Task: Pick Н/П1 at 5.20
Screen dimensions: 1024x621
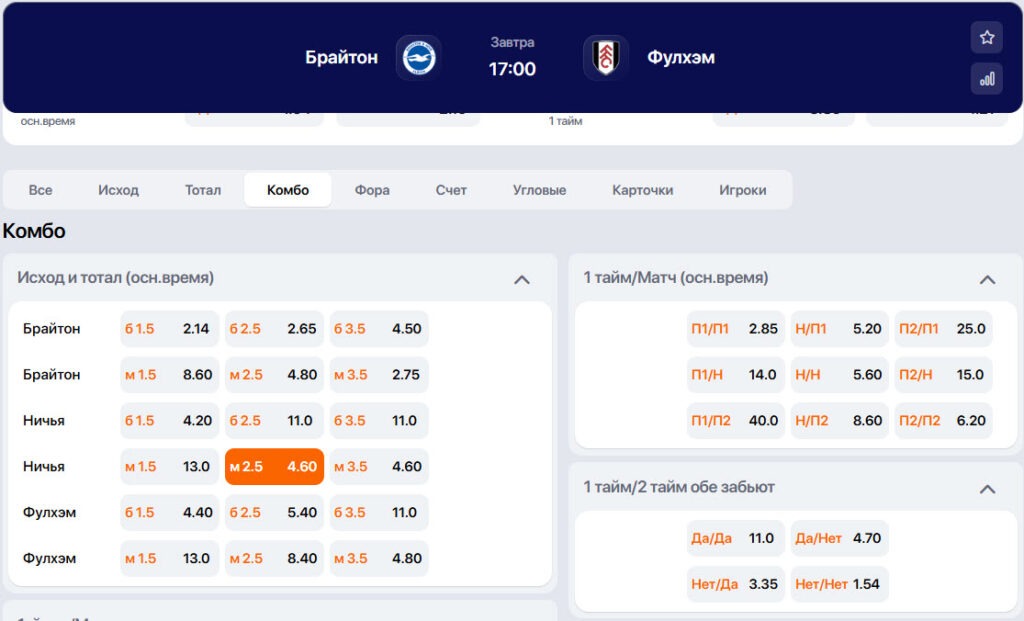Action: (839, 328)
